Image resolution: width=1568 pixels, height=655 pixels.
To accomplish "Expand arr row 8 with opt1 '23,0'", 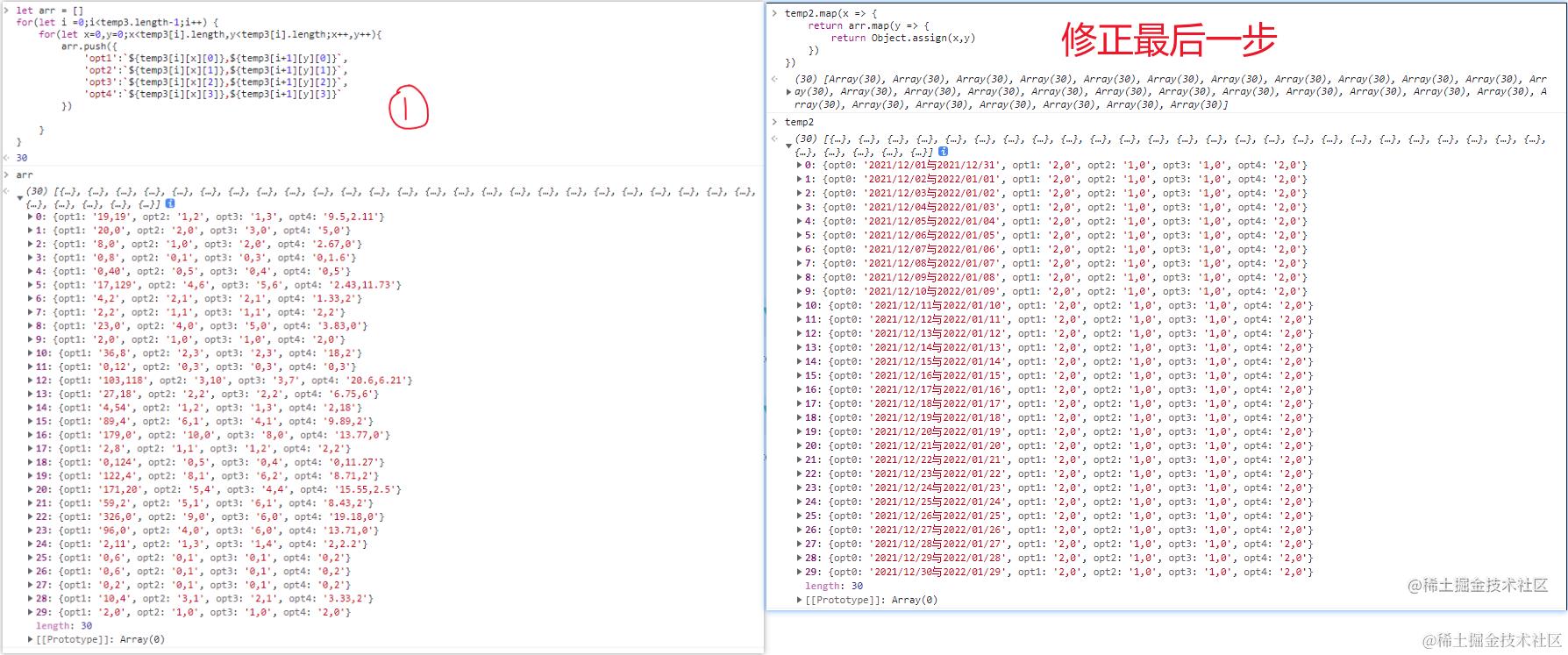I will pyautogui.click(x=31, y=326).
